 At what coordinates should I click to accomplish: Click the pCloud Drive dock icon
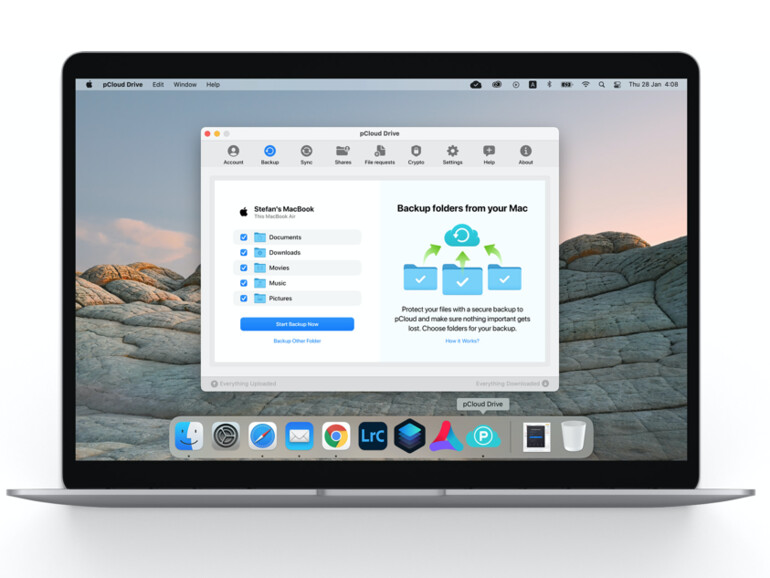point(483,436)
